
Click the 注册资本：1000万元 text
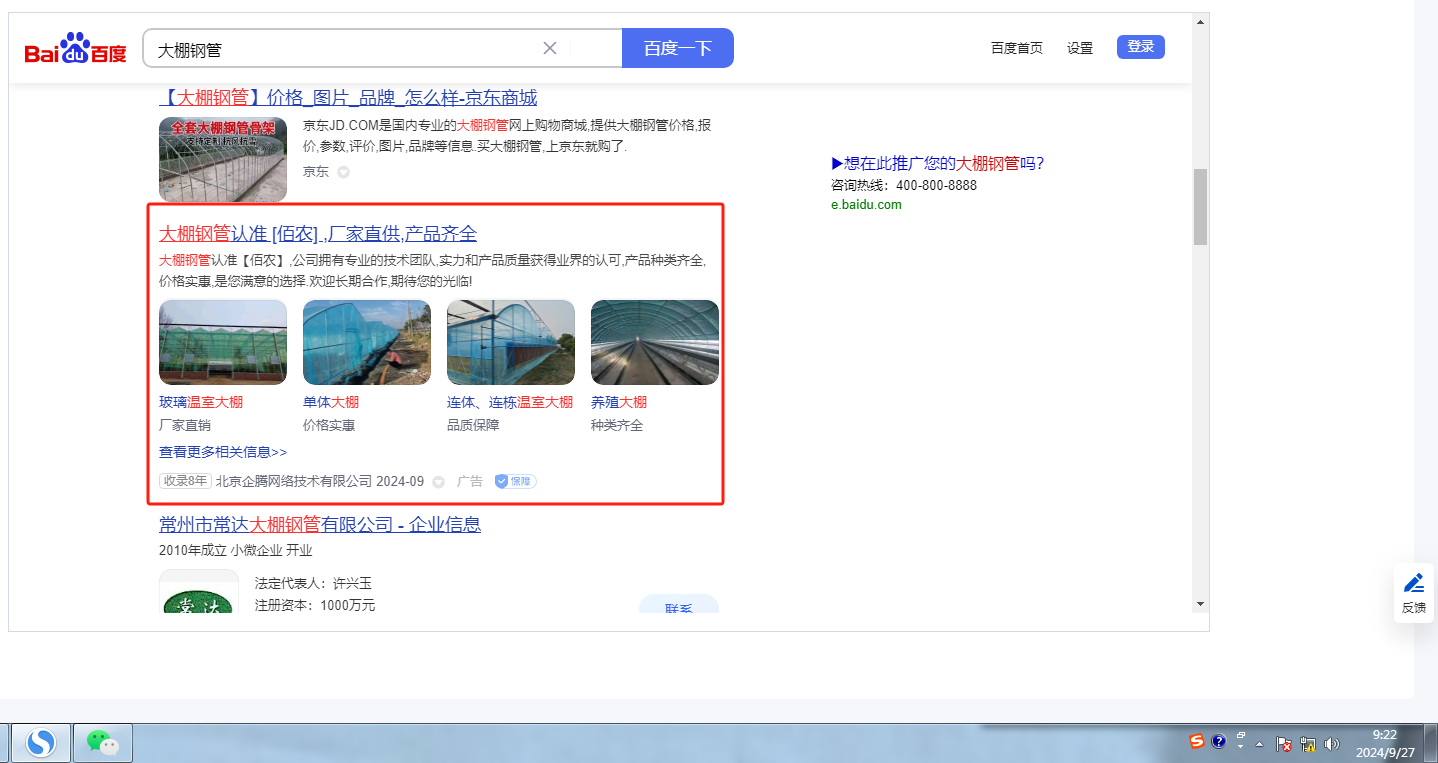pyautogui.click(x=315, y=605)
